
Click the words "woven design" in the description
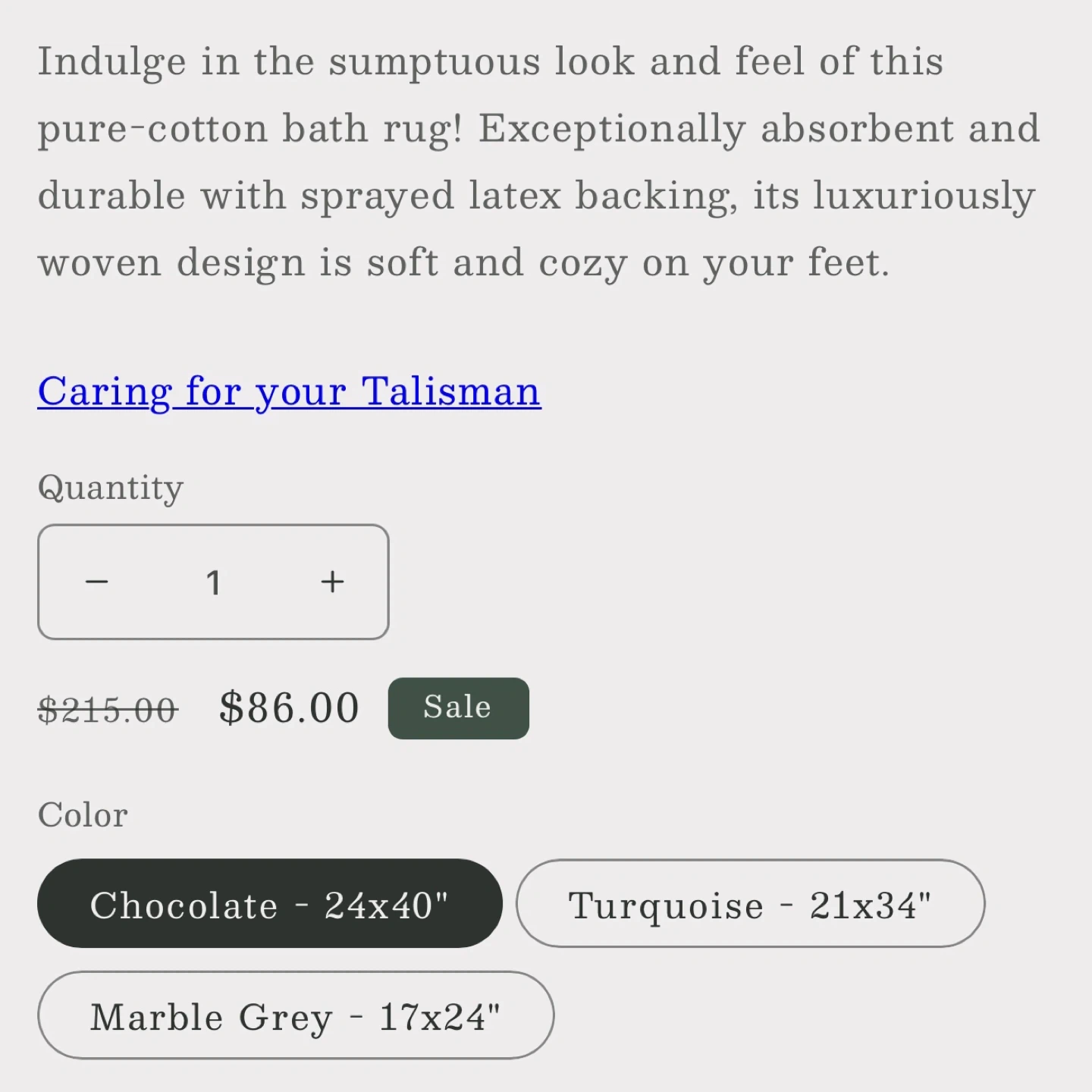[171, 263]
